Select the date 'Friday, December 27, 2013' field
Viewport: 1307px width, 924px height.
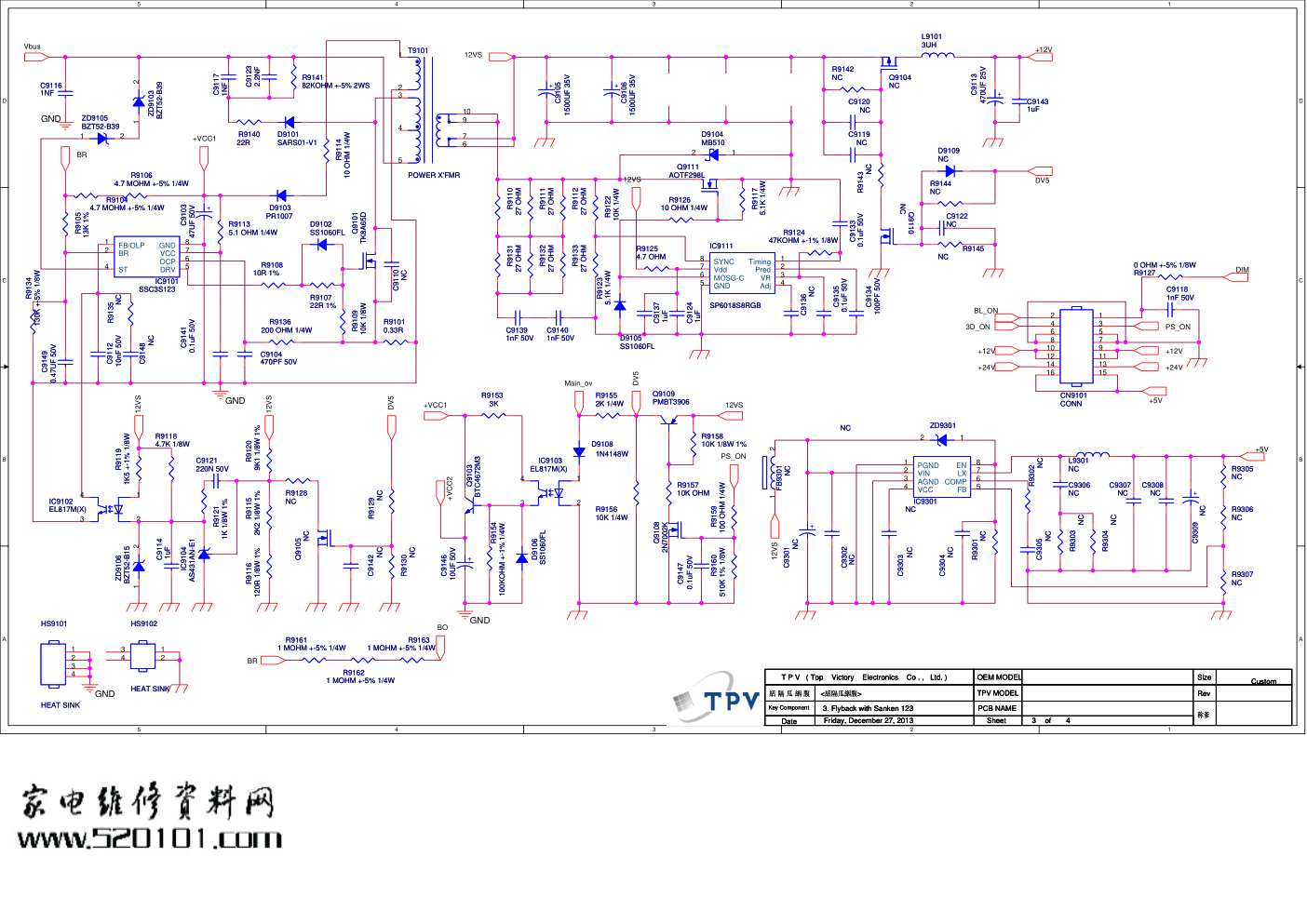pos(868,720)
